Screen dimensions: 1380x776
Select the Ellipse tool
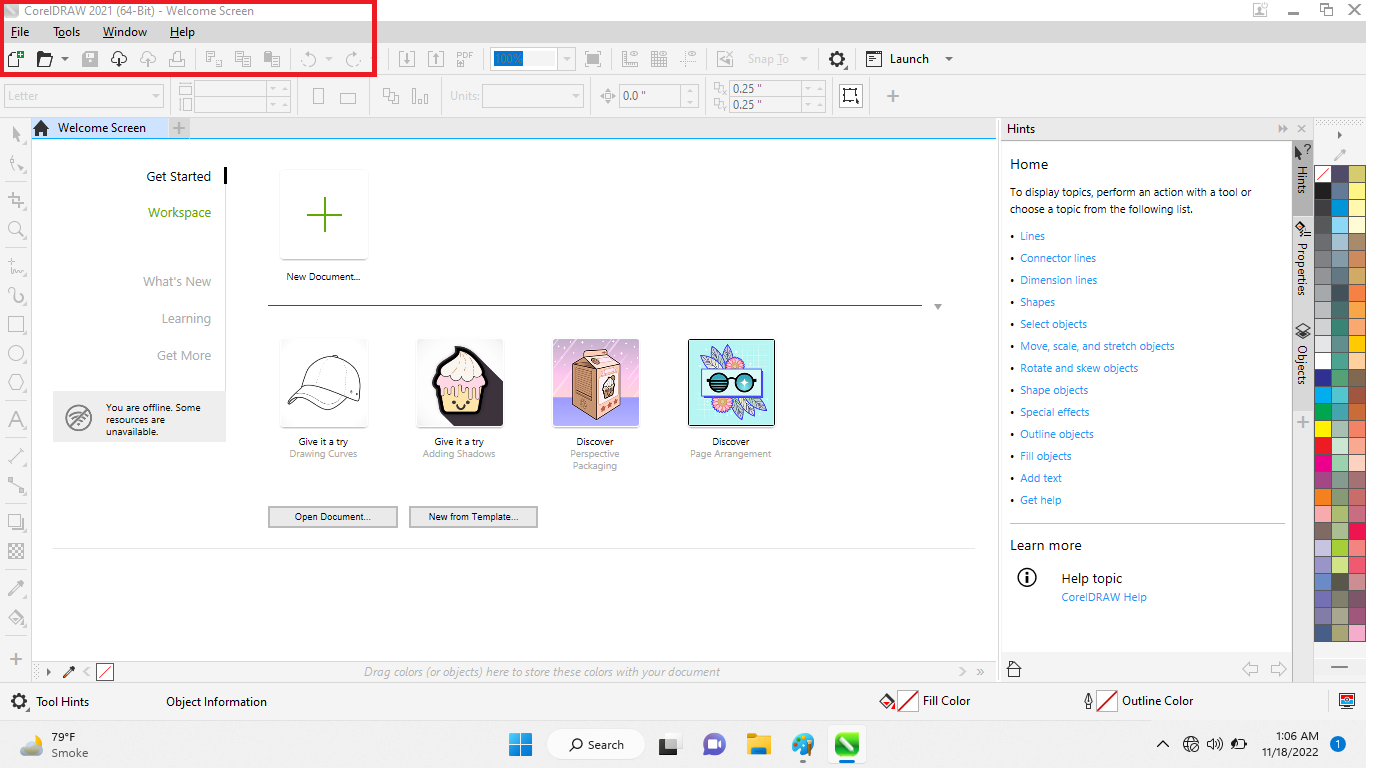(16, 354)
